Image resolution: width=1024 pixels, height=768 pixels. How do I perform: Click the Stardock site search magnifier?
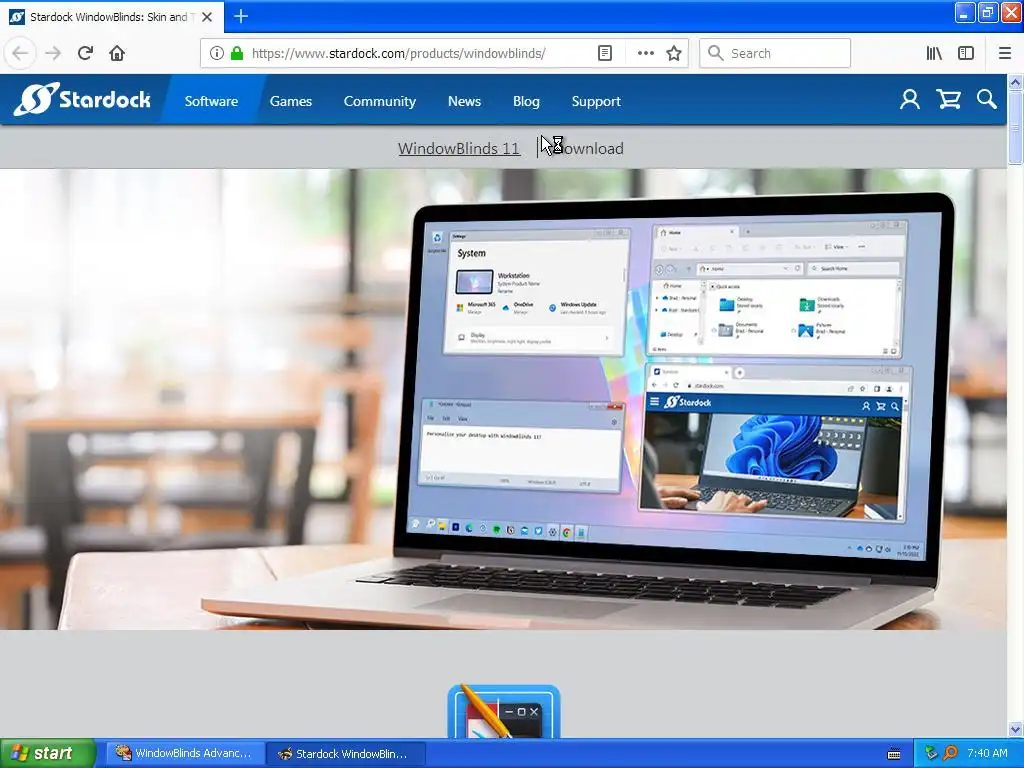pyautogui.click(x=987, y=99)
